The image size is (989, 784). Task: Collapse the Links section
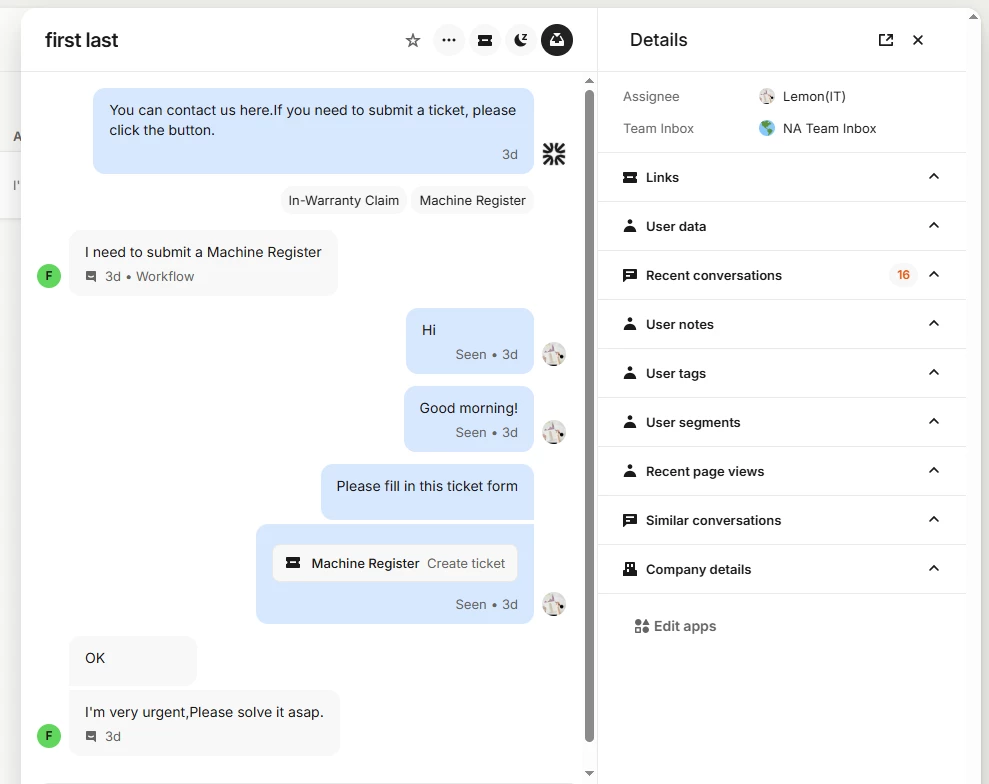[x=934, y=177]
